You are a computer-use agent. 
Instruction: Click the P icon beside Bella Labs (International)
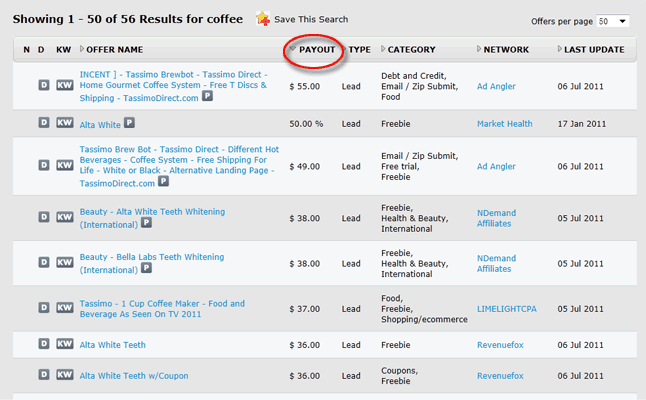(x=145, y=270)
